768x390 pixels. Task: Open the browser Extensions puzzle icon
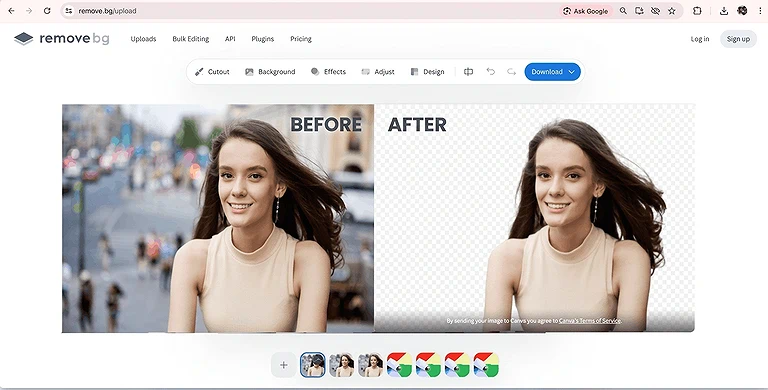pyautogui.click(x=697, y=11)
